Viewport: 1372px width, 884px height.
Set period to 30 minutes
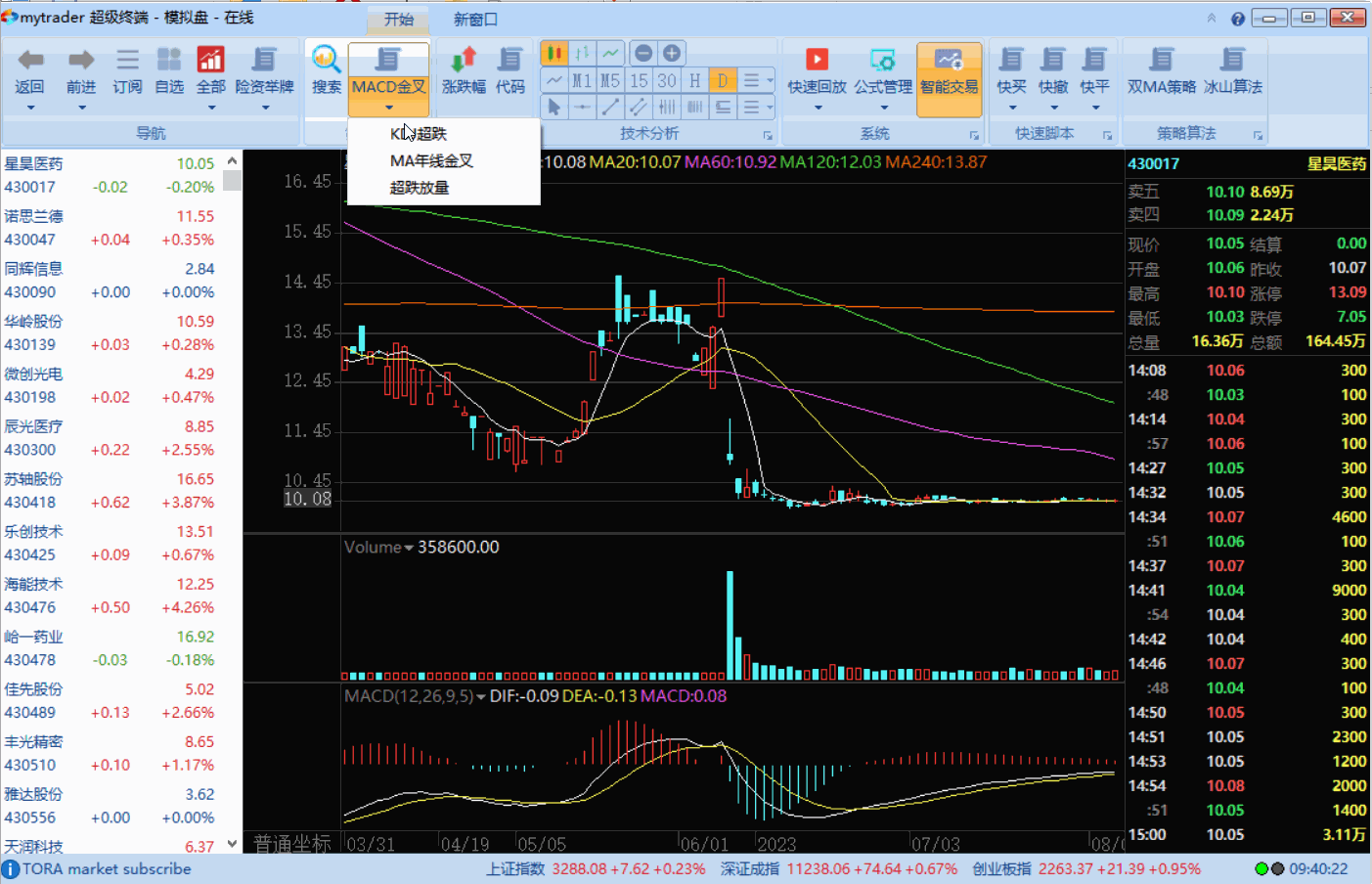667,80
